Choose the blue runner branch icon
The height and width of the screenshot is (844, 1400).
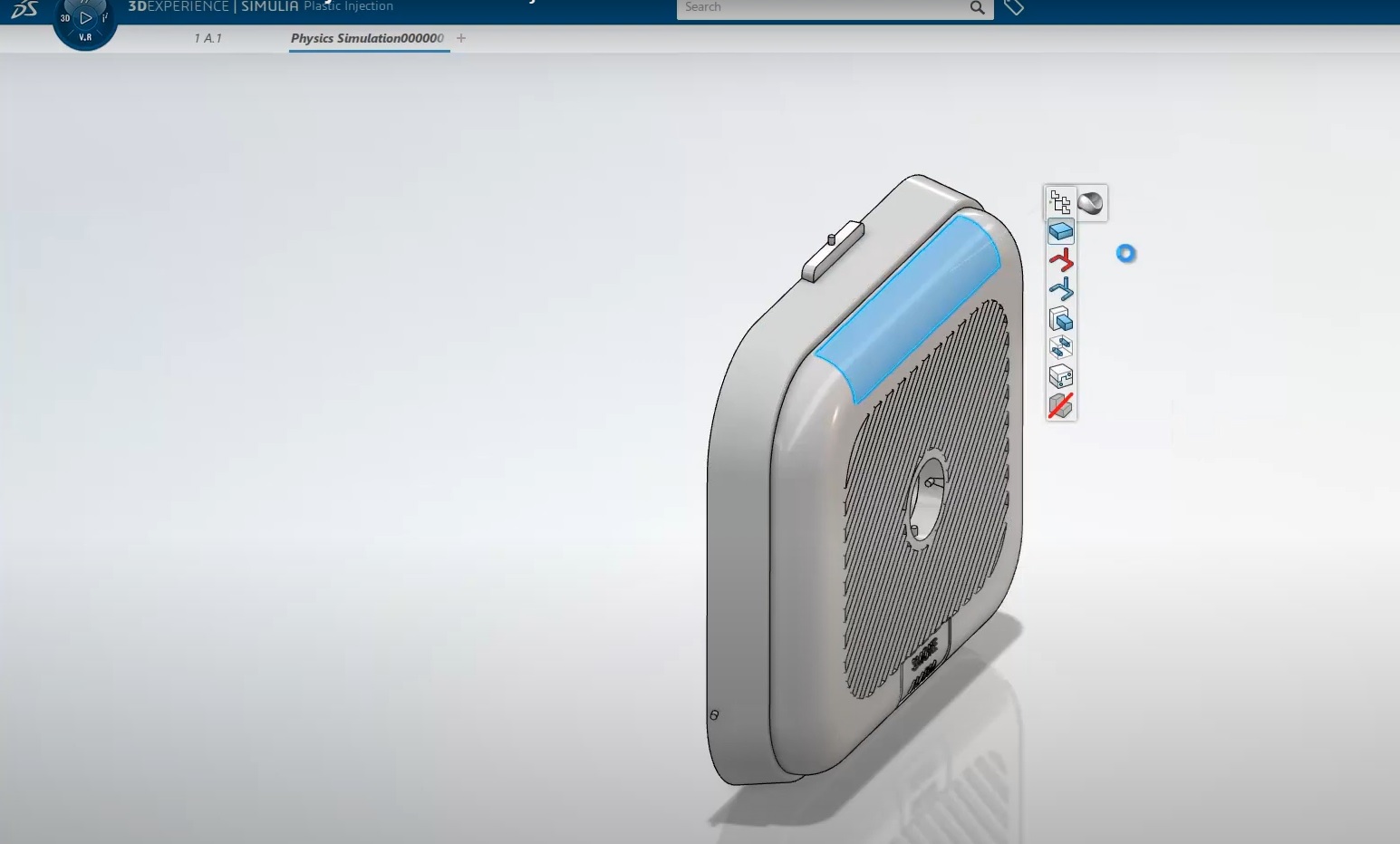point(1060,289)
